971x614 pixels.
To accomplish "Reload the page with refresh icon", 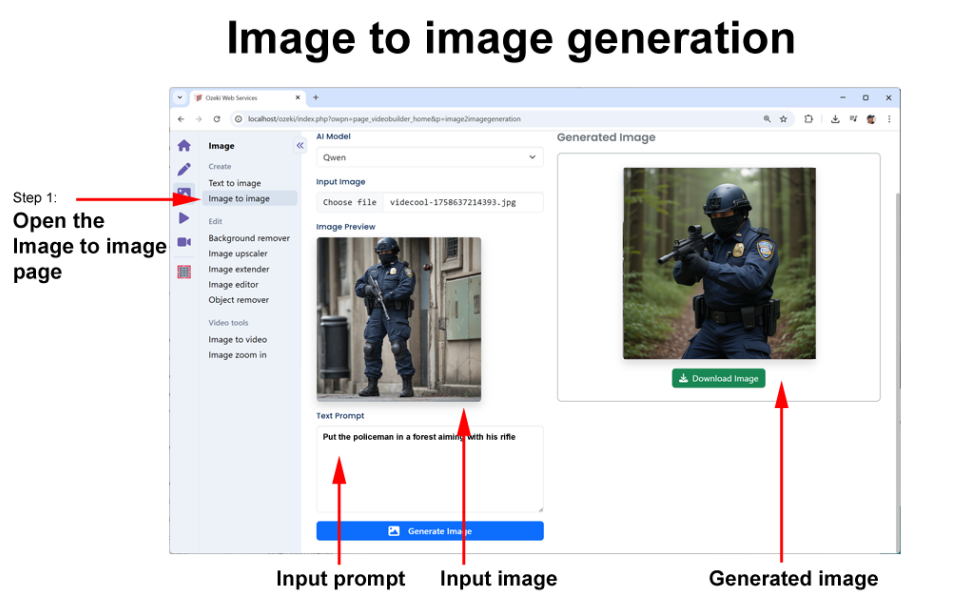I will click(x=216, y=119).
